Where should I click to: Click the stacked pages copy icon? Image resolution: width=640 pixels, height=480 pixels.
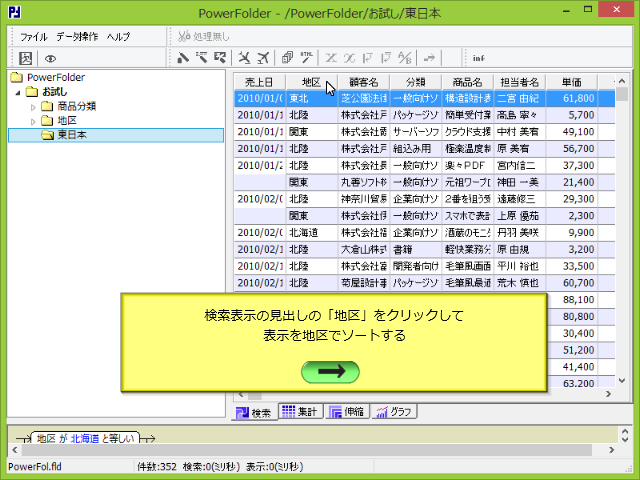pyautogui.click(x=287, y=58)
